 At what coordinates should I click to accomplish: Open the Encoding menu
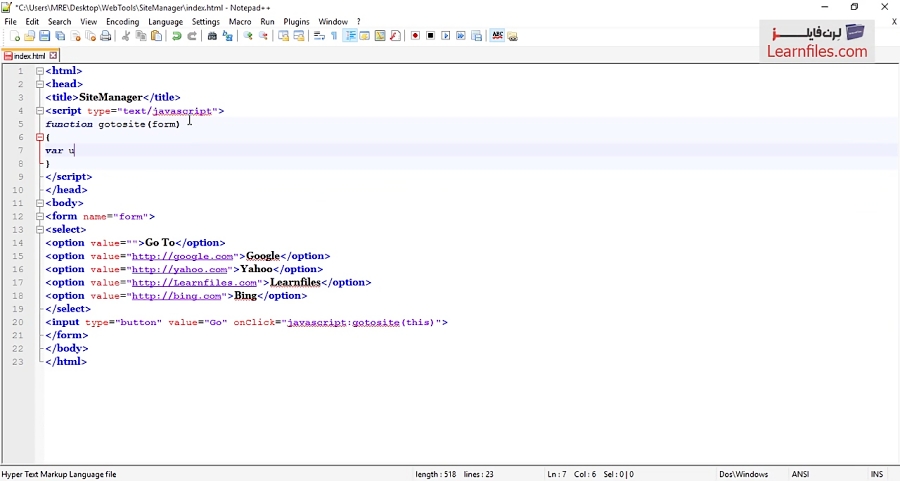click(122, 21)
